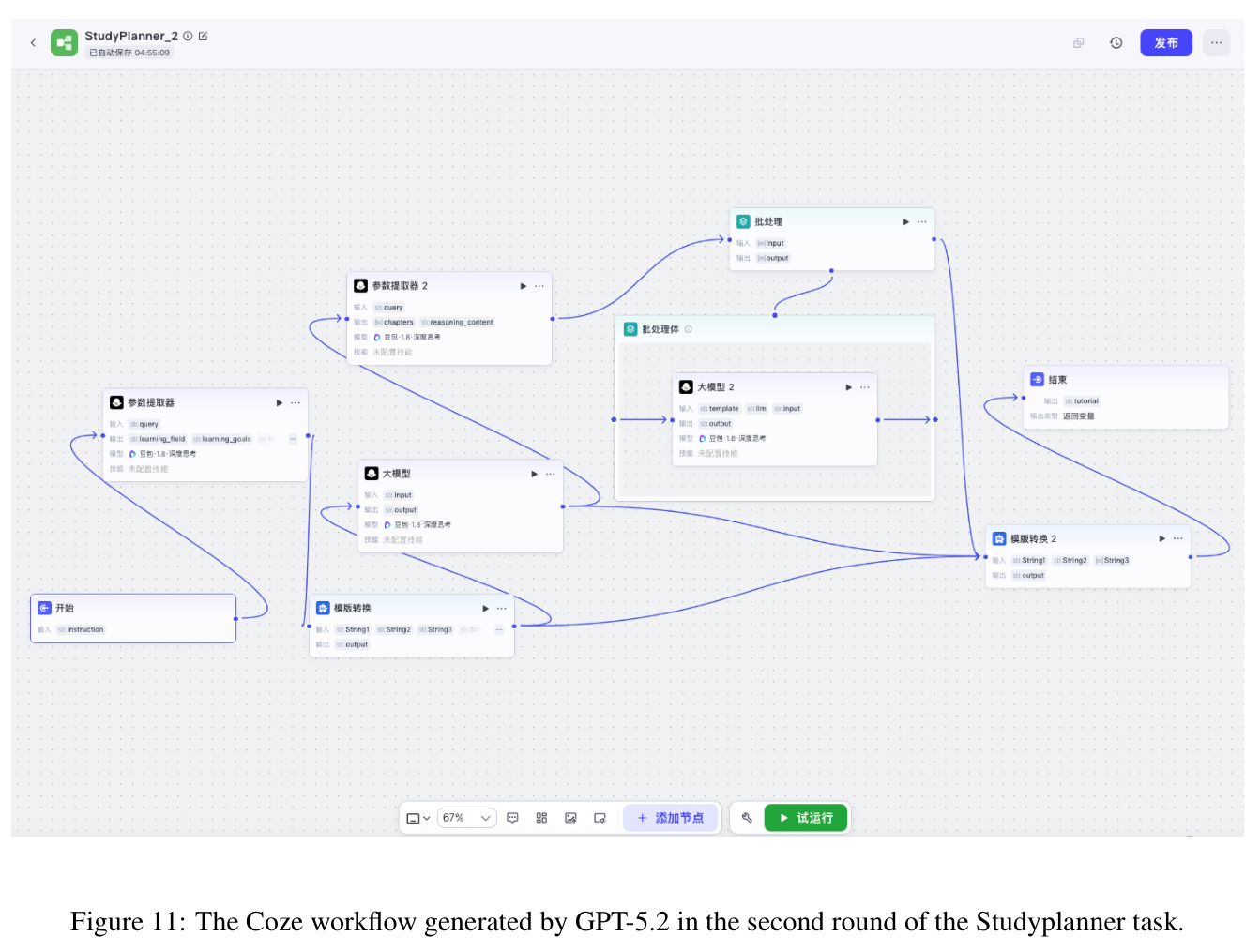Click the 发布 publish button

pyautogui.click(x=1166, y=42)
